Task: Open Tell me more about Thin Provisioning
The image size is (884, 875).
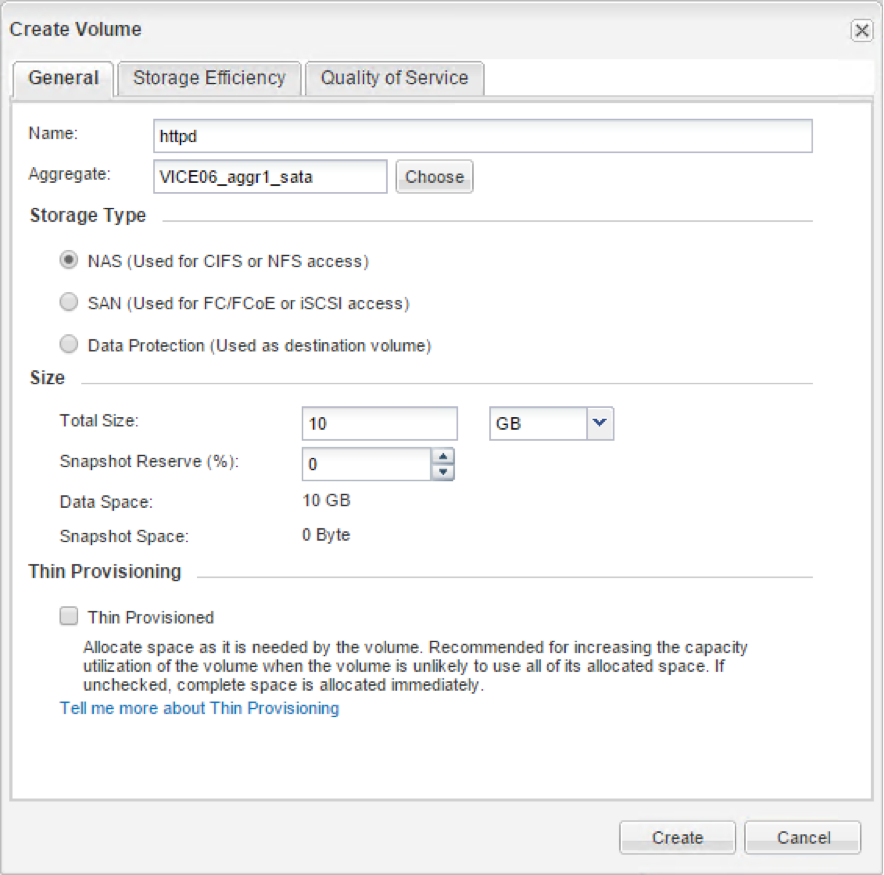Action: point(199,708)
